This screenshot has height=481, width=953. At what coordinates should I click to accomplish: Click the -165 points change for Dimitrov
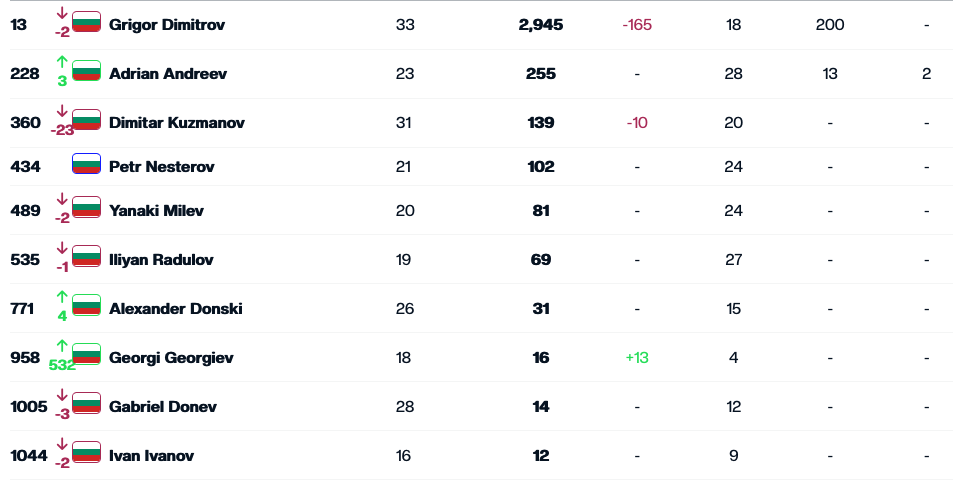(637, 25)
